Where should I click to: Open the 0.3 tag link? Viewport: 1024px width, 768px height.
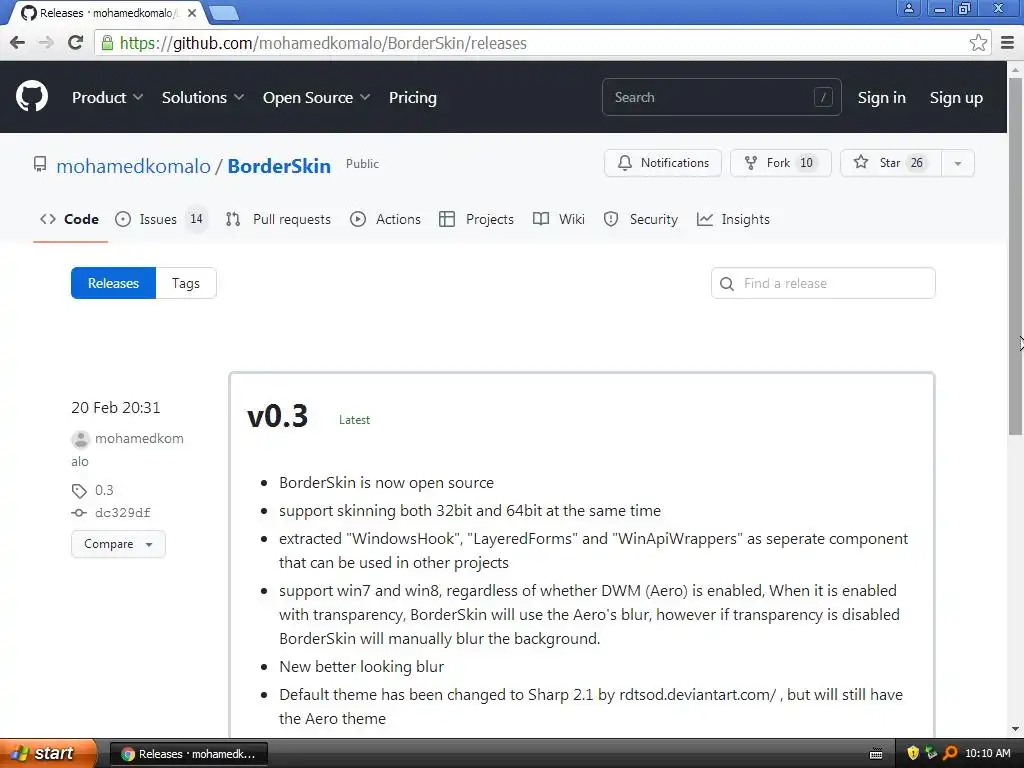(104, 490)
